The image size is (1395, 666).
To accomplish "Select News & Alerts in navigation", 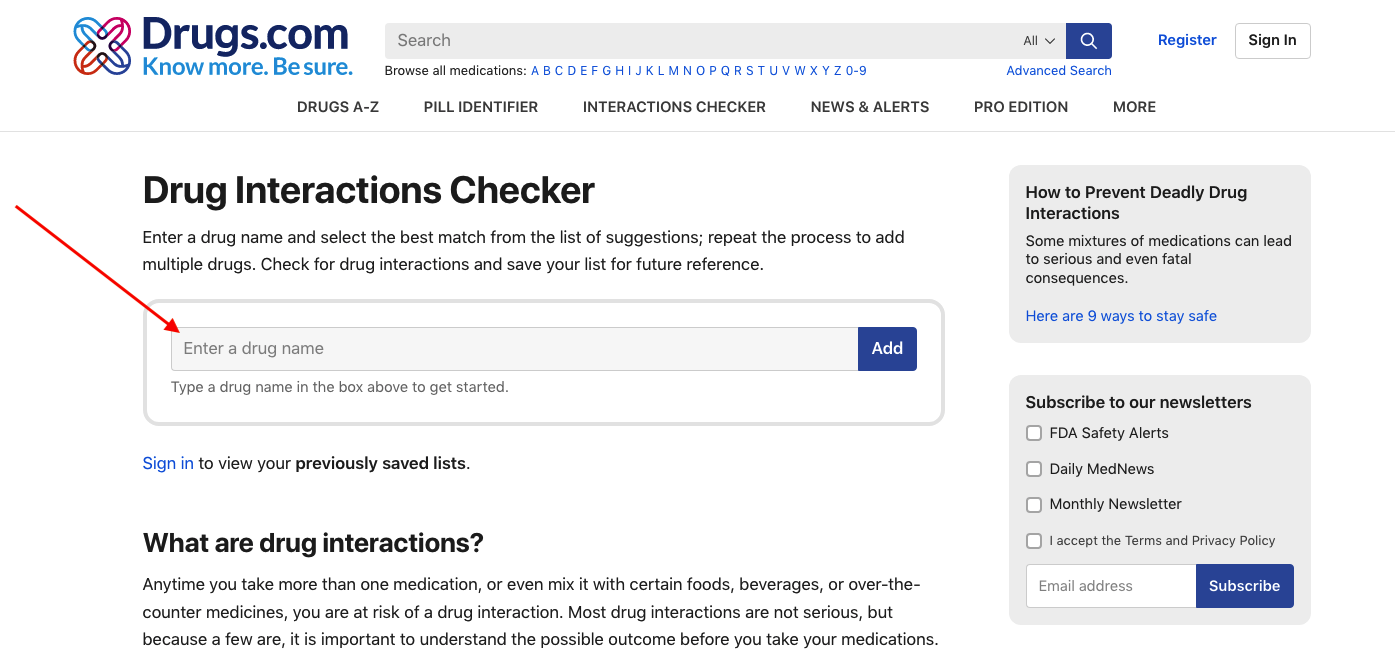I will click(x=870, y=107).
